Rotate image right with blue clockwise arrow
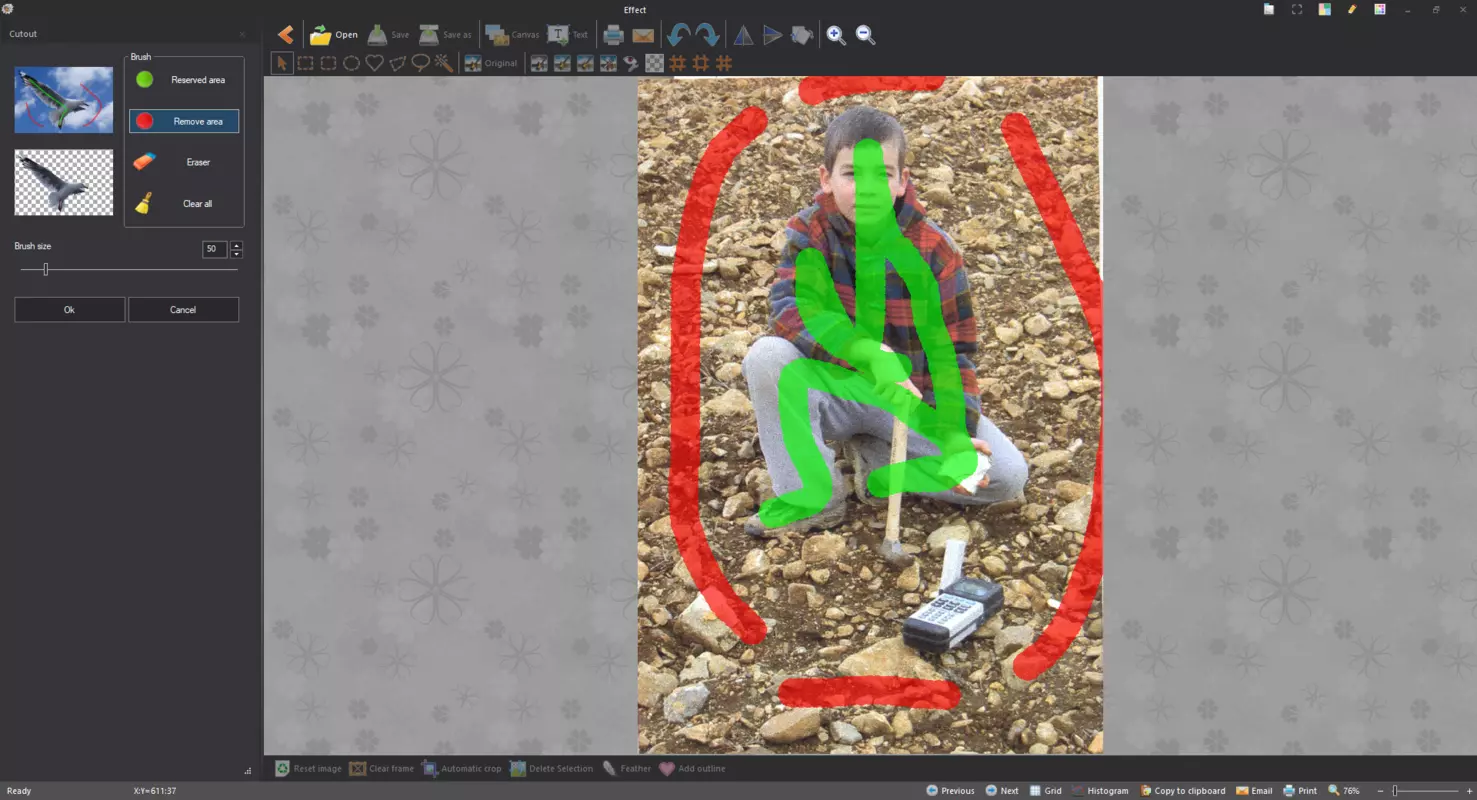The height and width of the screenshot is (800, 1477). 707,35
